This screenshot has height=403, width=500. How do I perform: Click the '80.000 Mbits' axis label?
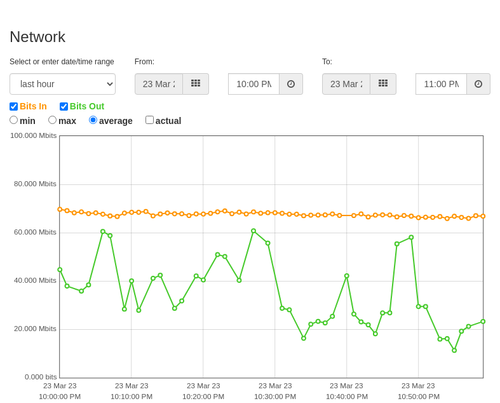coord(35,184)
